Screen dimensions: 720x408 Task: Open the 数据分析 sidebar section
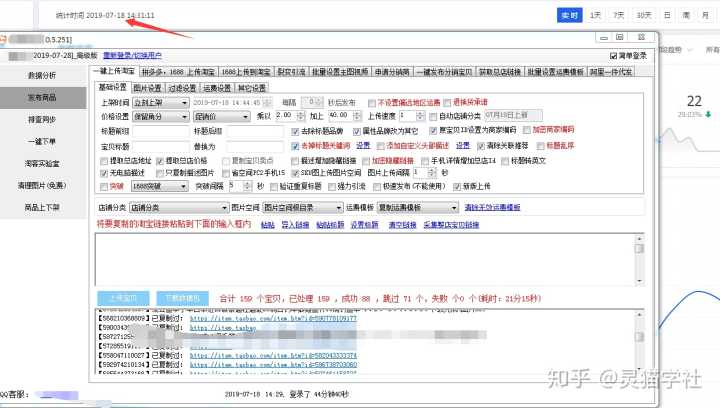[41, 75]
